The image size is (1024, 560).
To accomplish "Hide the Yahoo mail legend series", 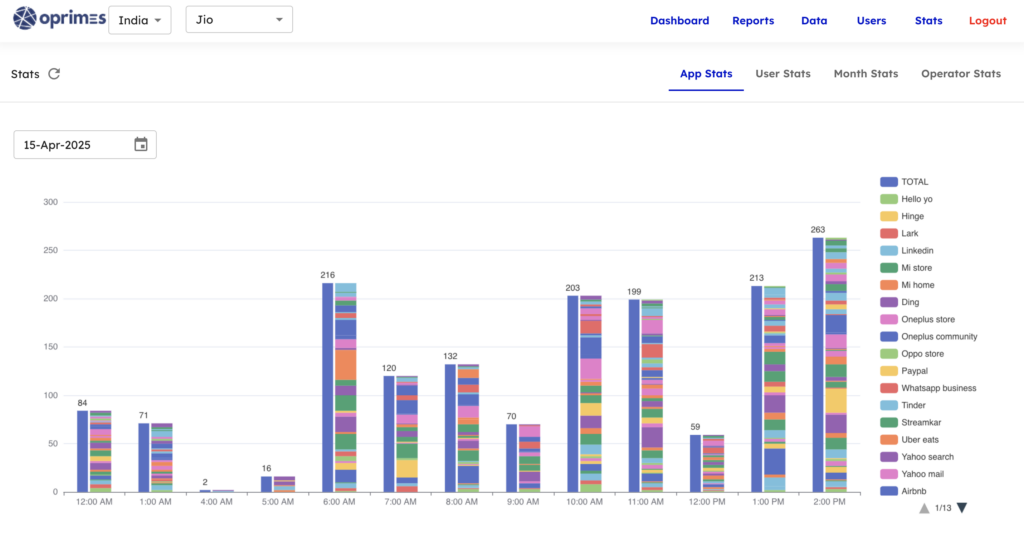I will coord(912,474).
